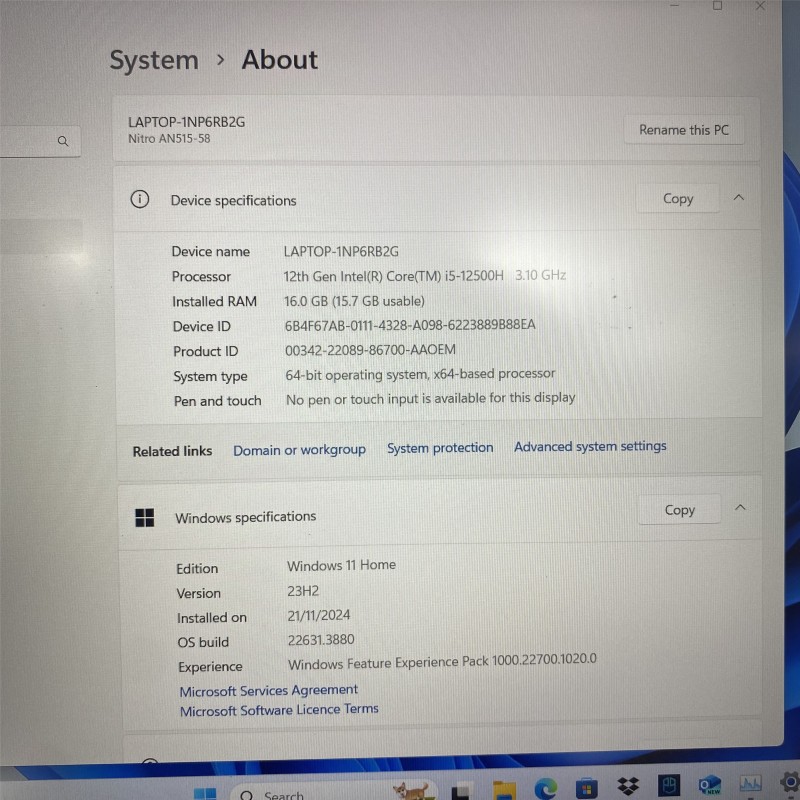
Task: Launch Microsoft Edge from the taskbar
Action: click(x=546, y=788)
